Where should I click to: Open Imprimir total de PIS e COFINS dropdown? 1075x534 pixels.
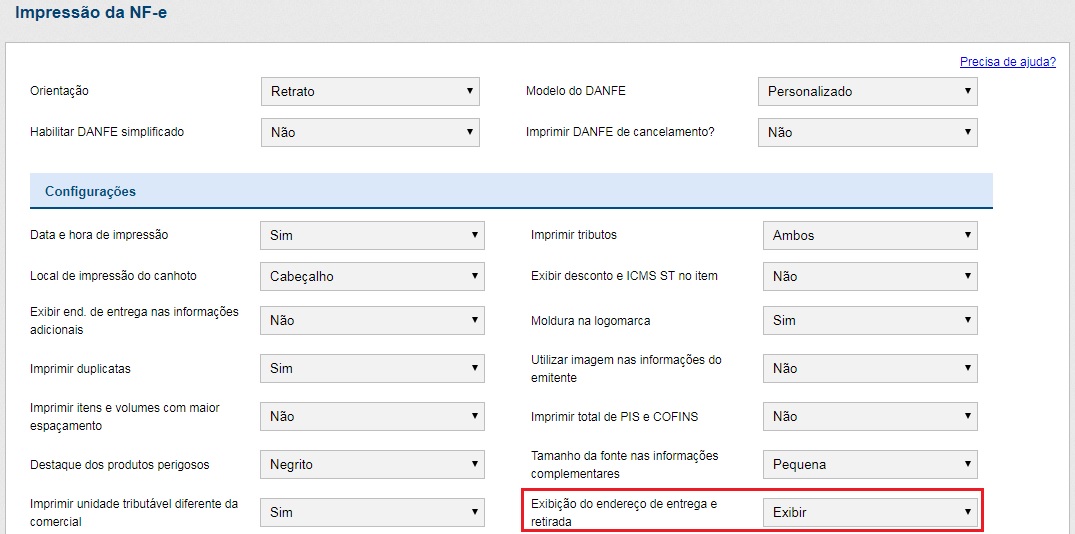click(869, 416)
